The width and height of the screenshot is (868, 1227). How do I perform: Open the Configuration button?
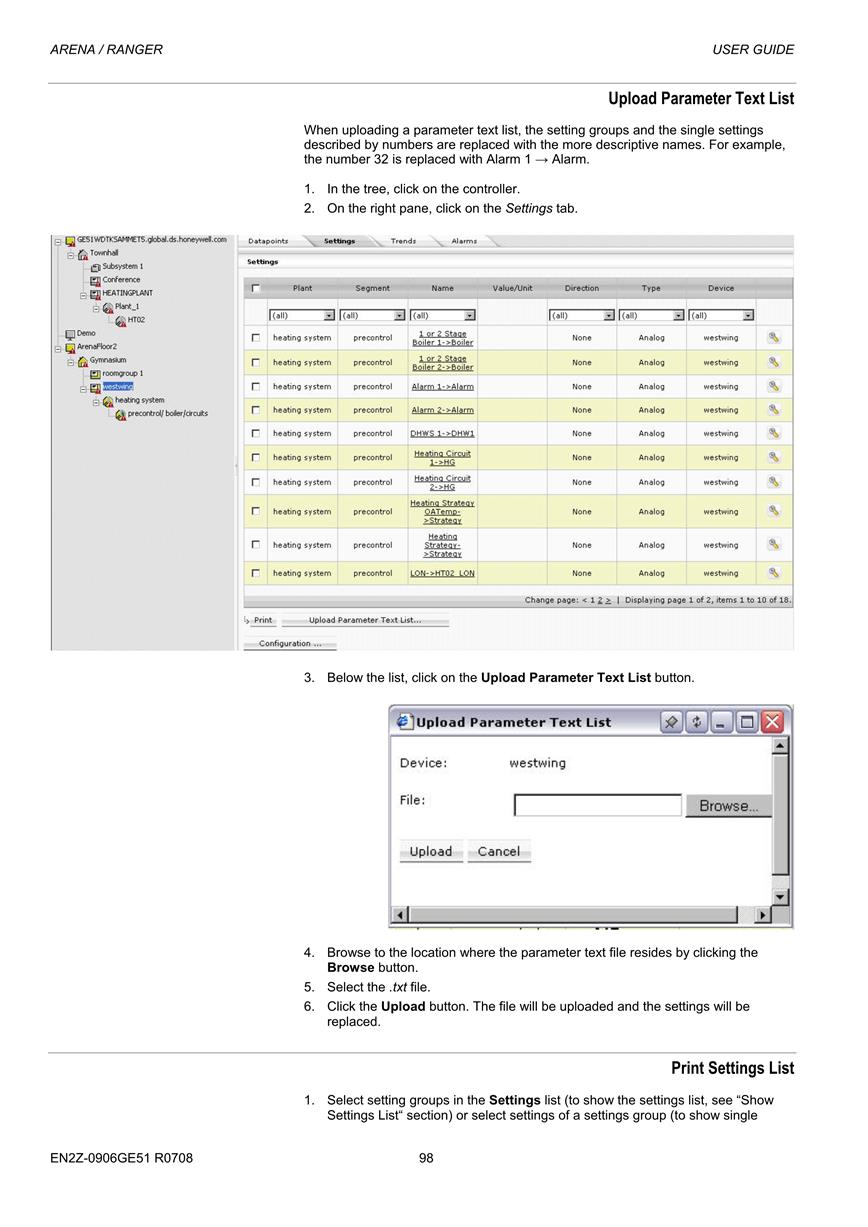pos(290,644)
